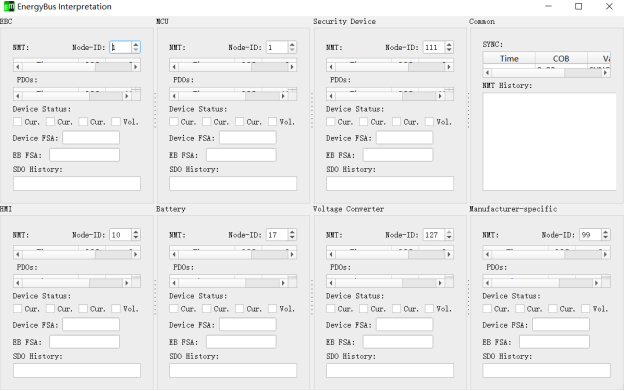624x391 pixels.
Task: Decrement the Security Device Node-ID down arrow
Action: [449, 50]
